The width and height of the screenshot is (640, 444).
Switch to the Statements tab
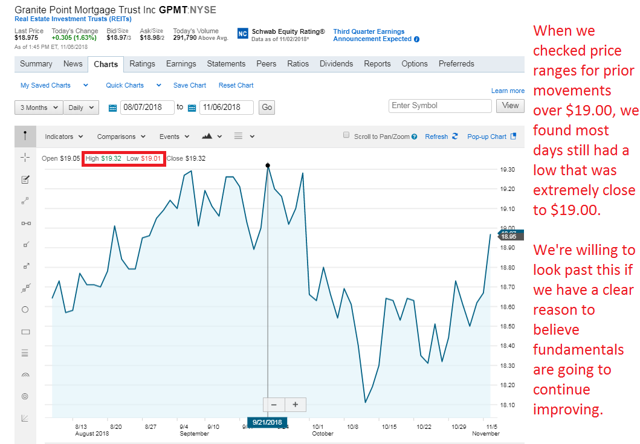(x=226, y=64)
